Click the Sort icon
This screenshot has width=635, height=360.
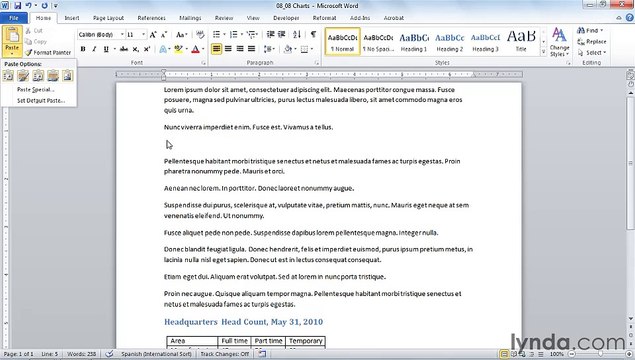click(x=297, y=35)
